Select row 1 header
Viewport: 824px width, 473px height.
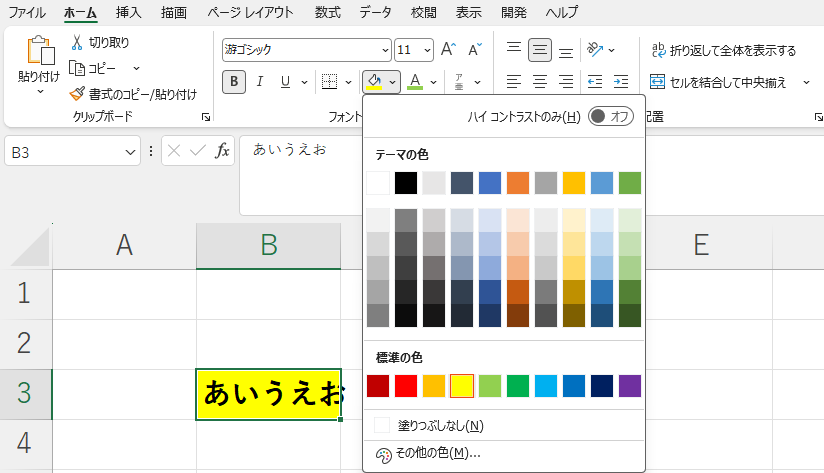click(25, 294)
